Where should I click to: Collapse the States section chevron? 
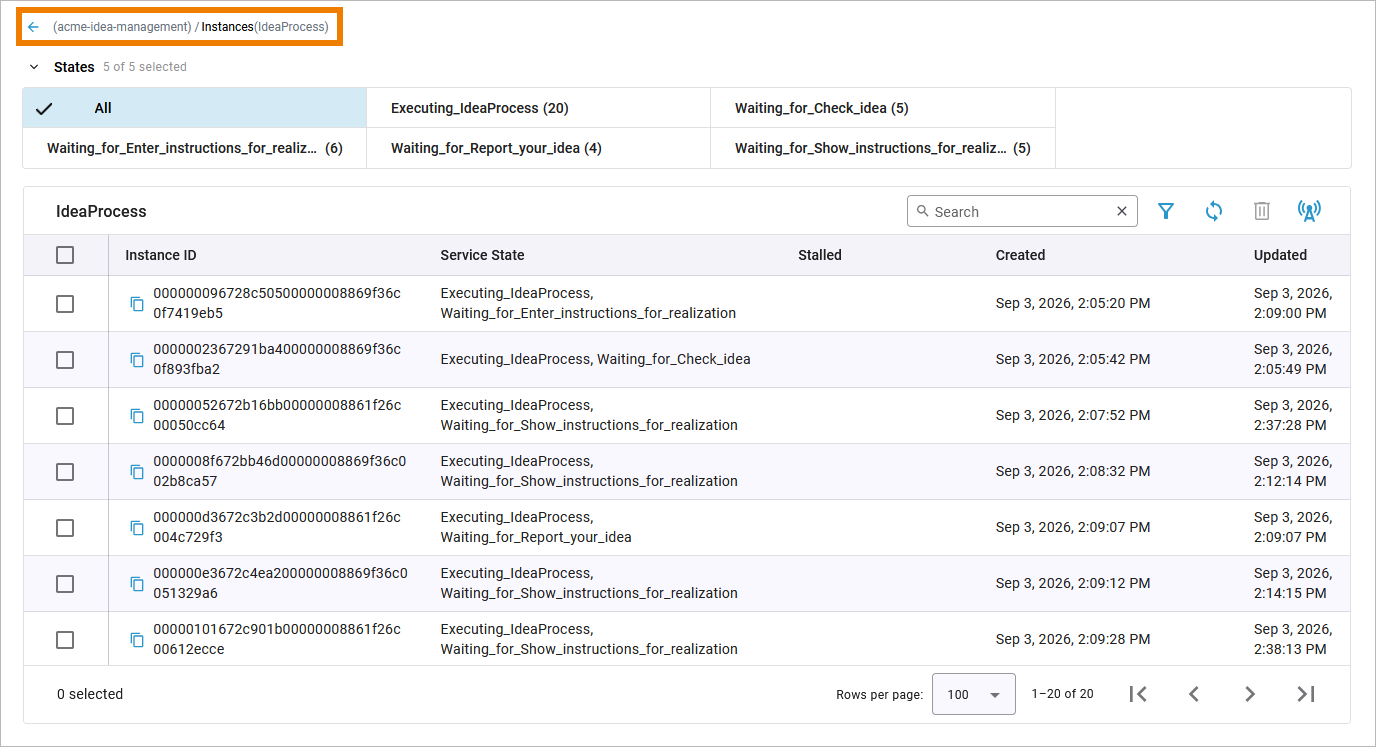[x=34, y=67]
